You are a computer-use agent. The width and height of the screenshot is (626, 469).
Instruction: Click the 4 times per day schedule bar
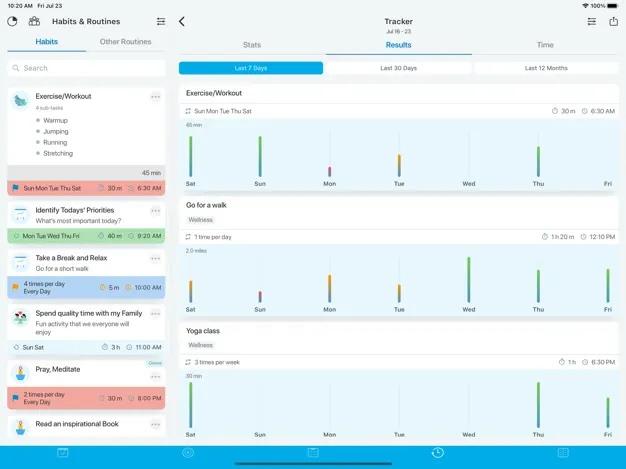point(86,287)
